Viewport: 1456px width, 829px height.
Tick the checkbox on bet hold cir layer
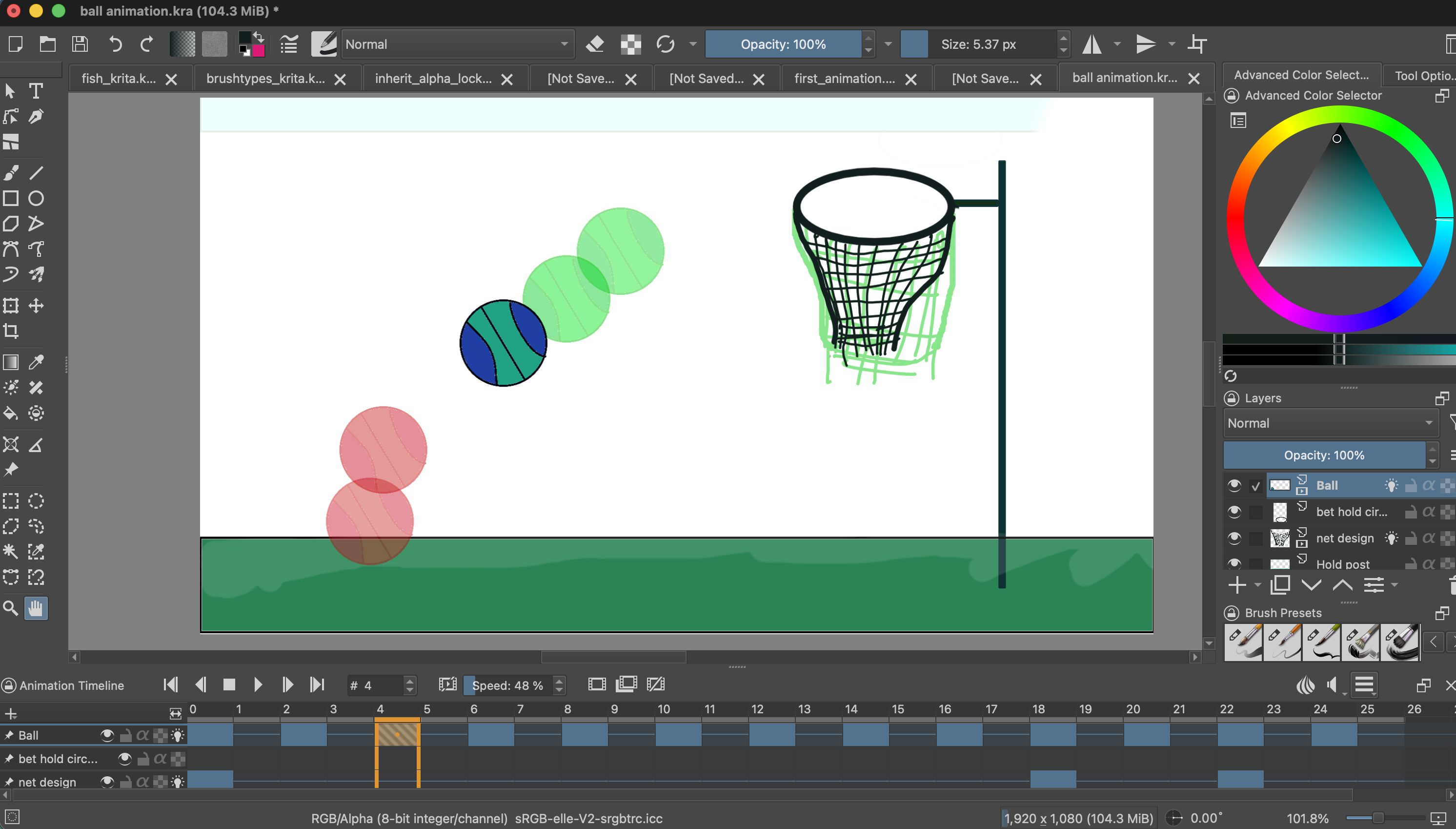1256,512
